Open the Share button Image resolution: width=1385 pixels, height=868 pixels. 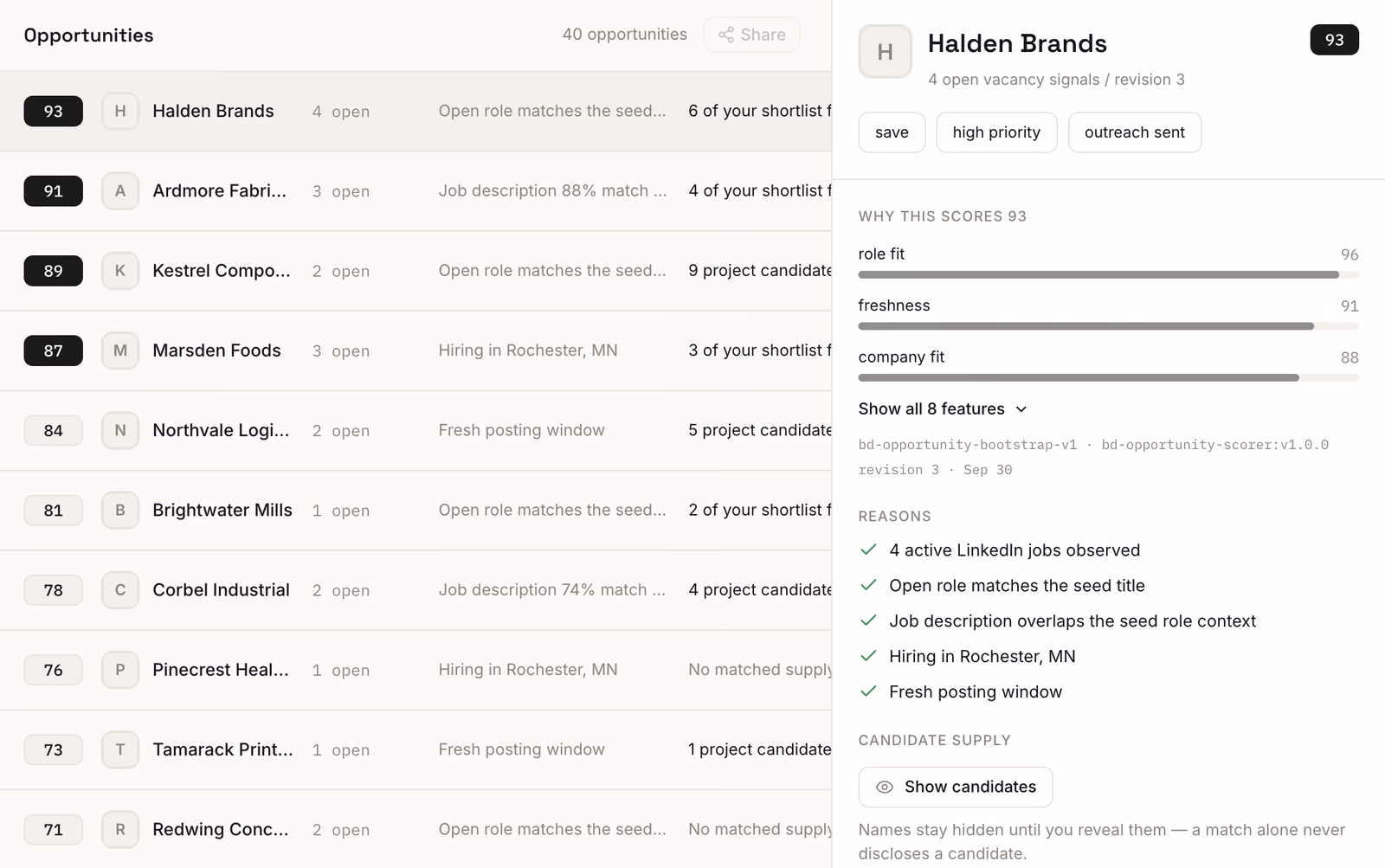coord(751,35)
